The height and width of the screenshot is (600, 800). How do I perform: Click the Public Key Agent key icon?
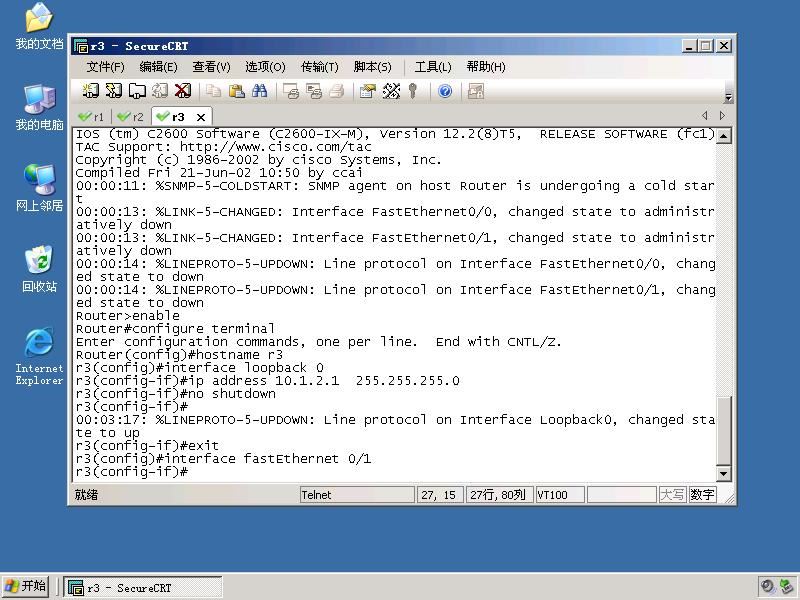click(x=413, y=91)
